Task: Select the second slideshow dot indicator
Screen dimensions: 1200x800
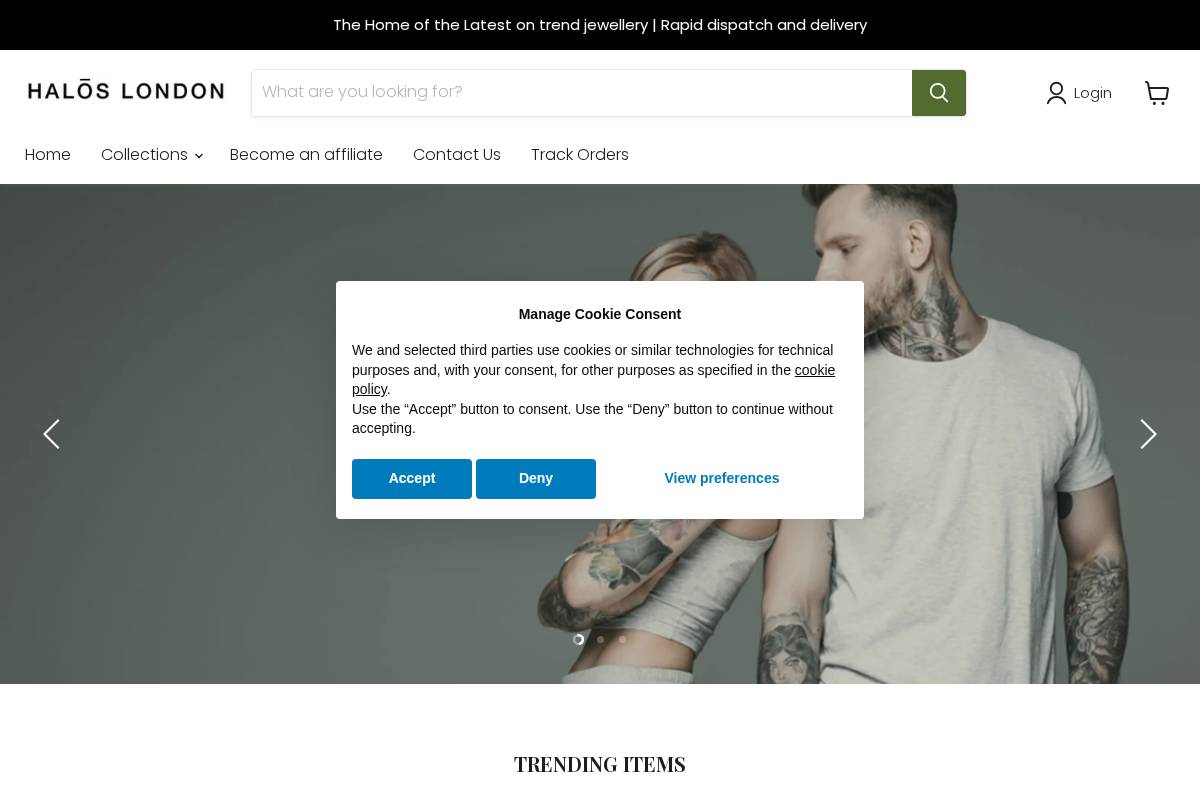Action: (x=600, y=639)
